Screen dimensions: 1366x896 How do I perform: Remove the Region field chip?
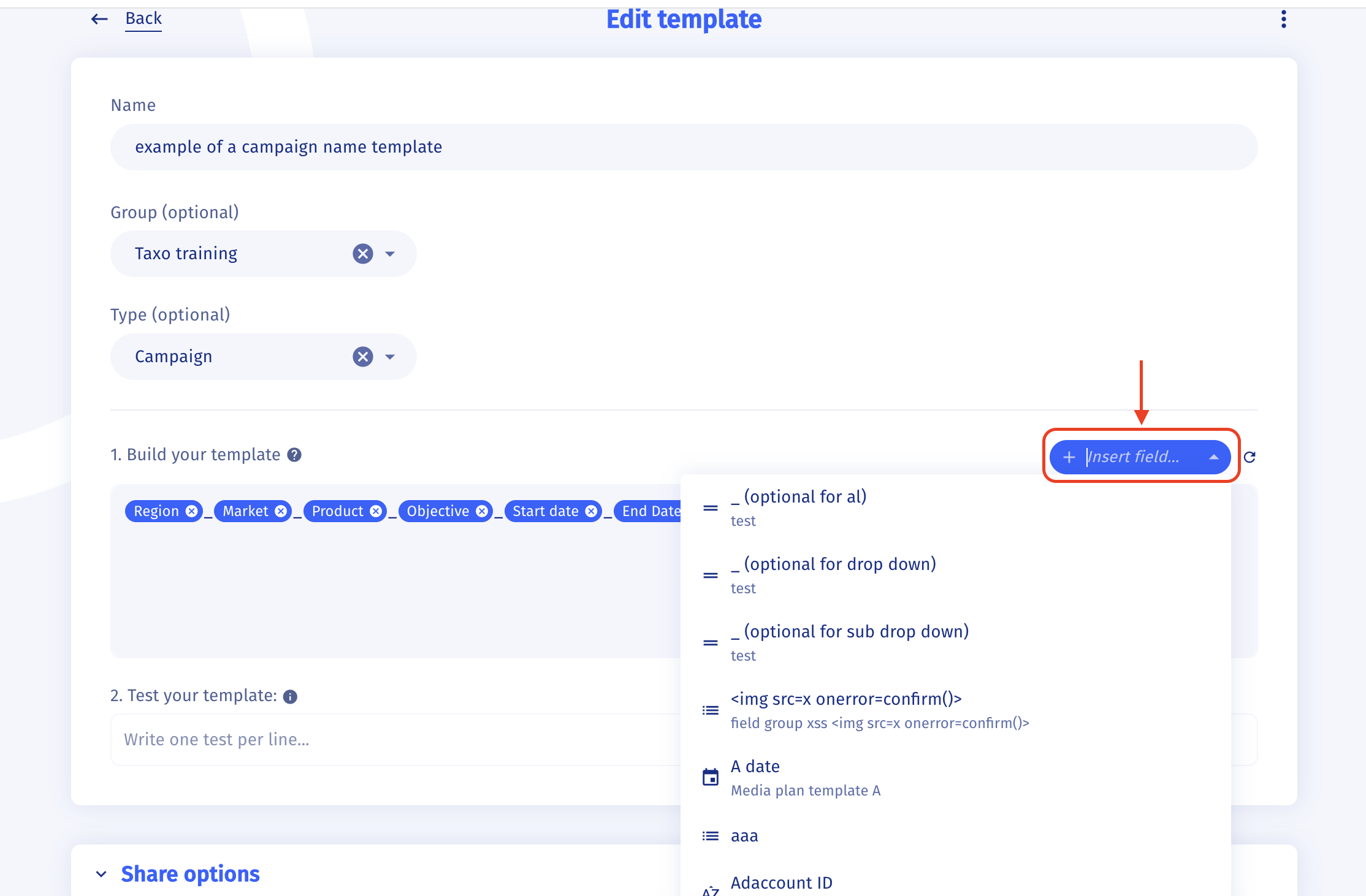(192, 511)
